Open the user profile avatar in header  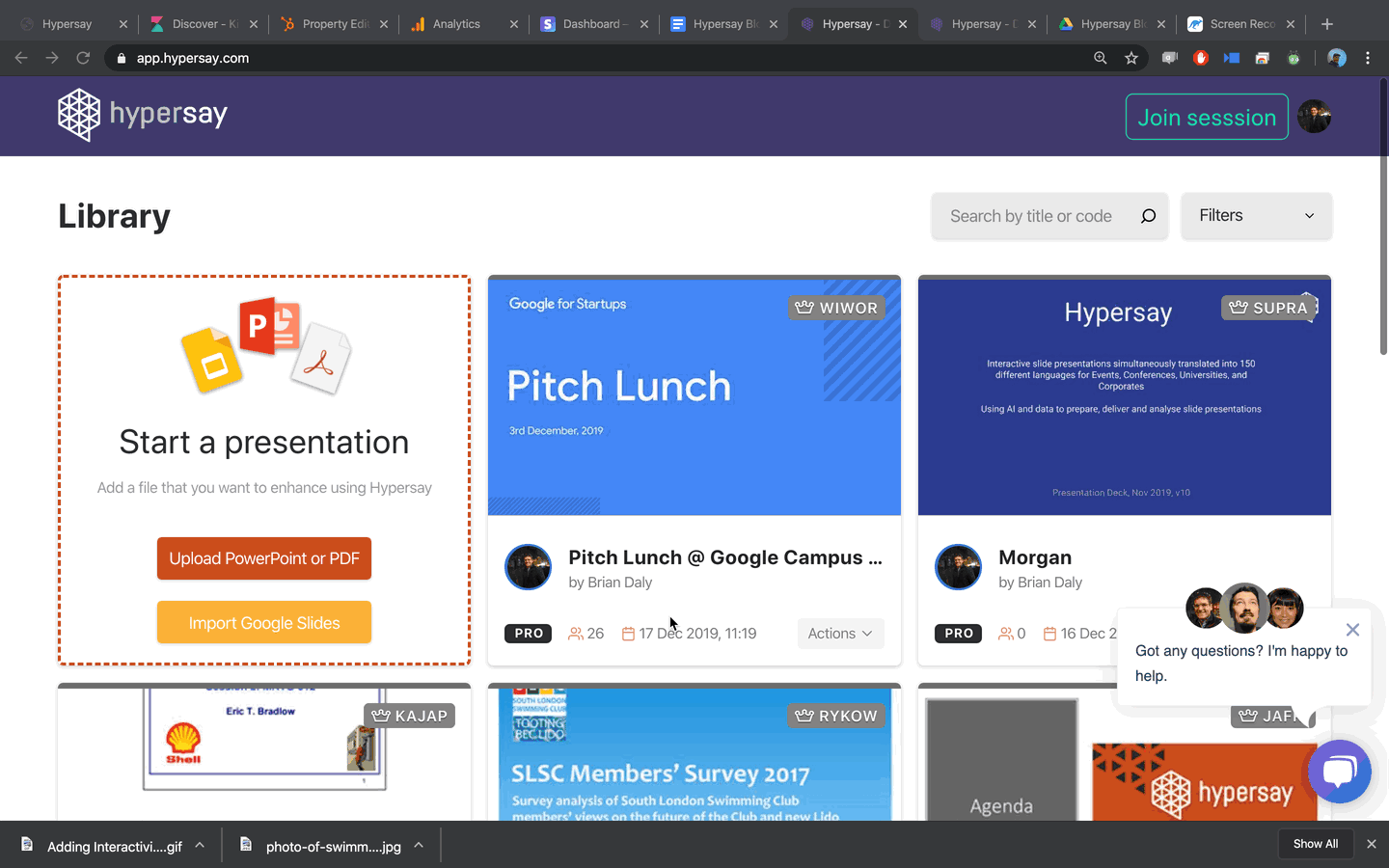coord(1314,117)
